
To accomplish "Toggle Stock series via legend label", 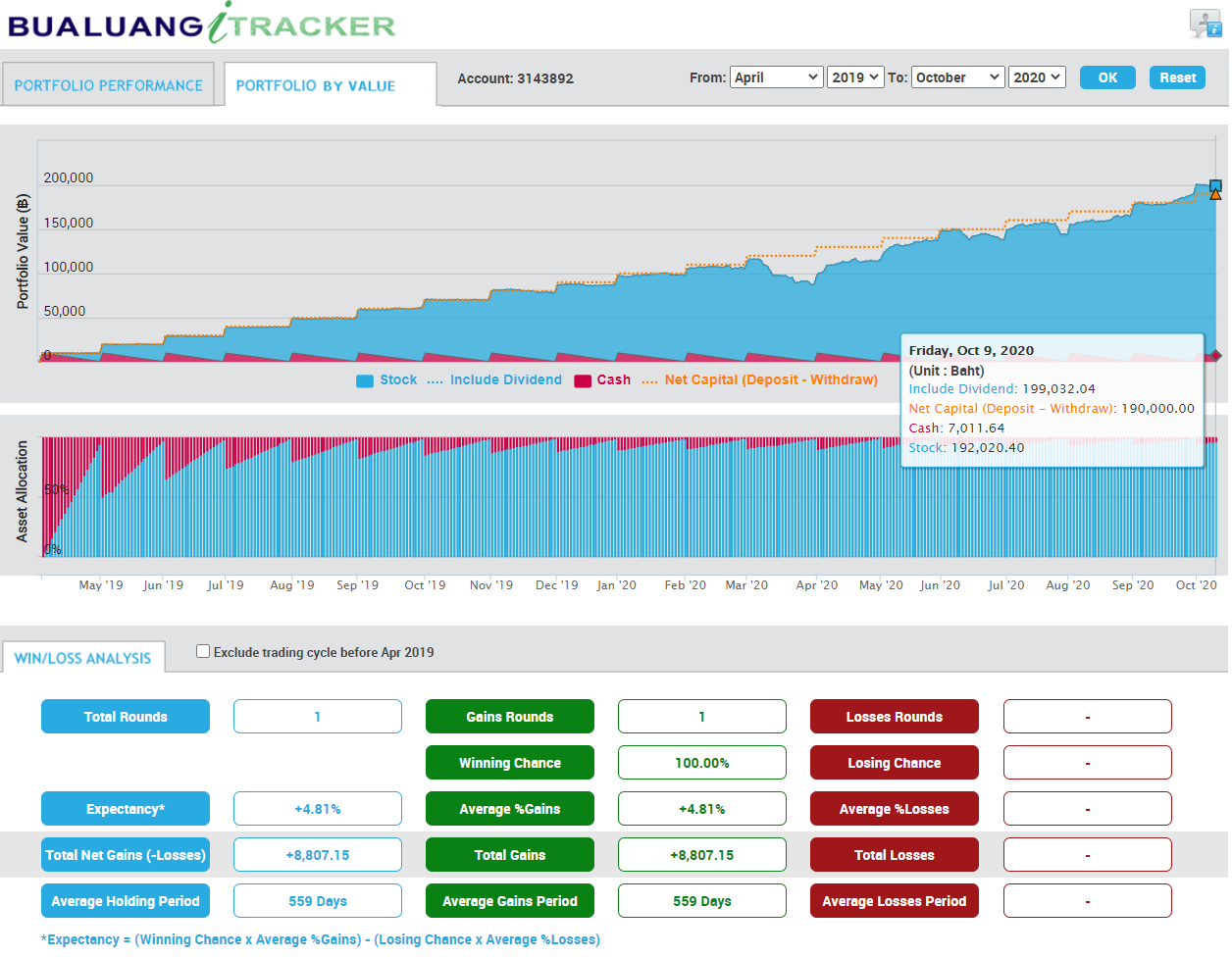I will [x=398, y=379].
